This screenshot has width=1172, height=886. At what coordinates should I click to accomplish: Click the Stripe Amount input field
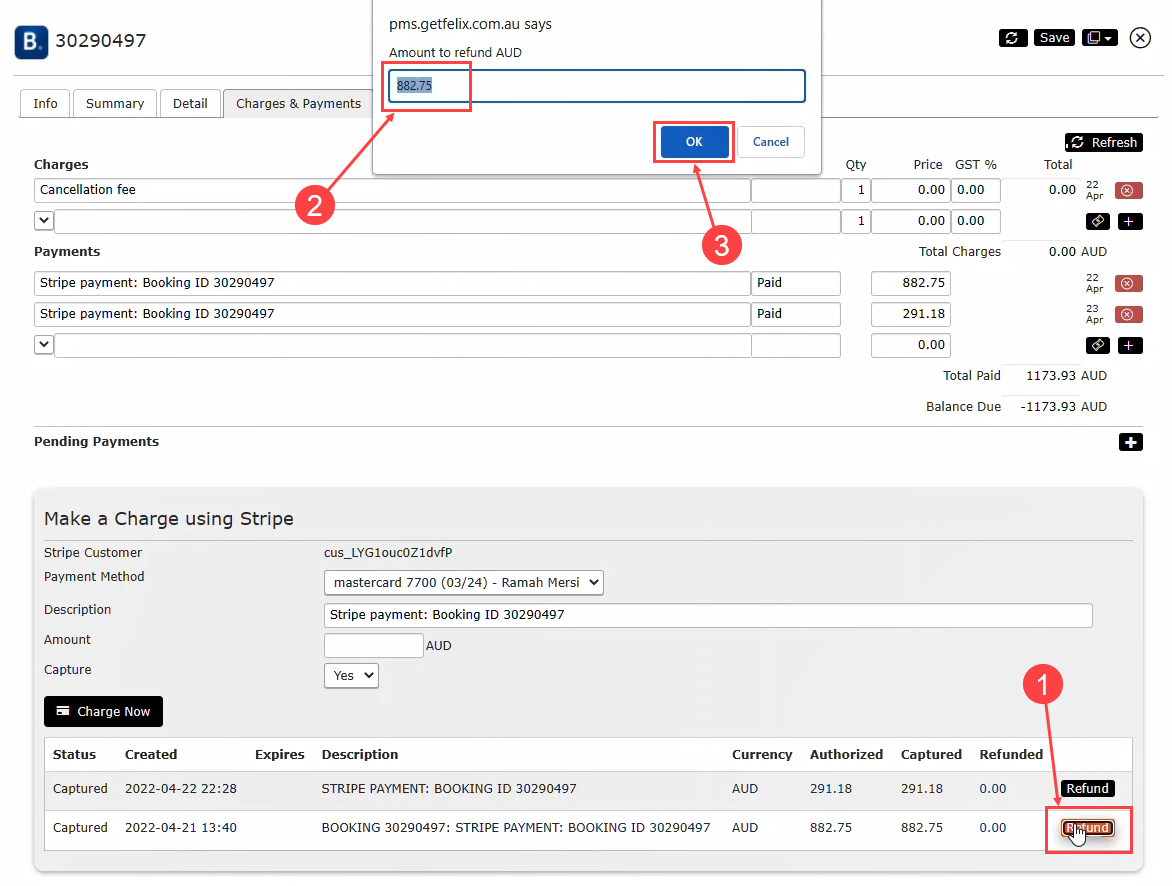[x=374, y=646]
